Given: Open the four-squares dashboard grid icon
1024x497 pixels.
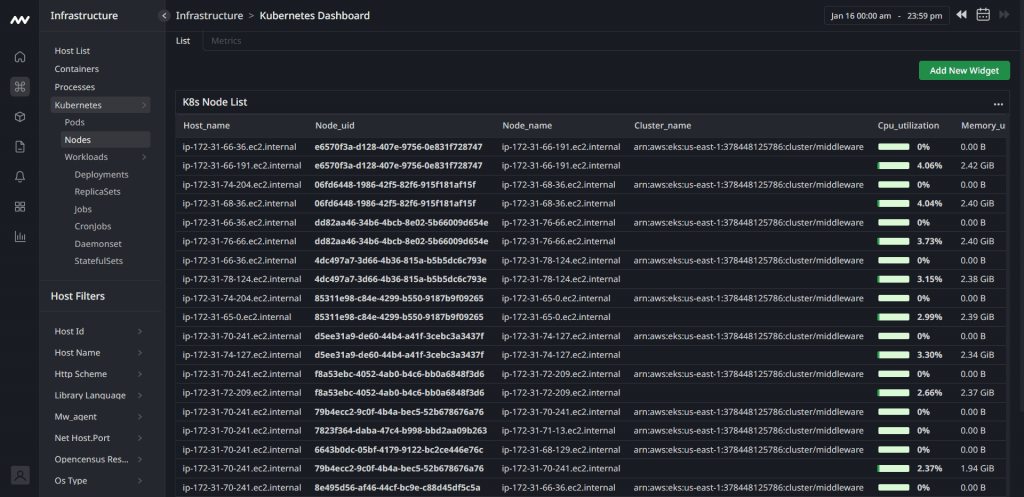Looking at the screenshot, I should 20,207.
